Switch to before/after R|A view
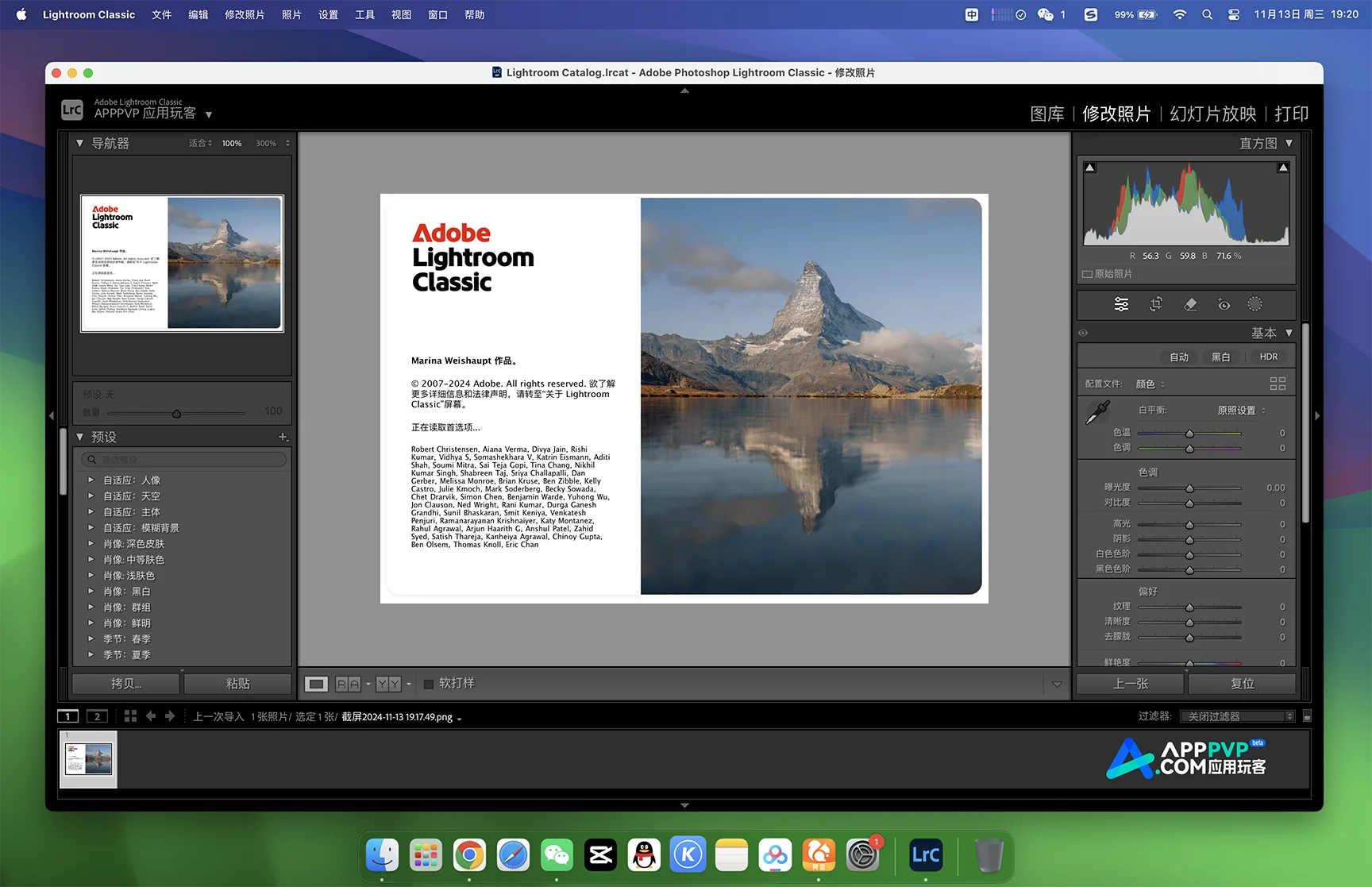This screenshot has width=1372, height=887. pos(348,684)
